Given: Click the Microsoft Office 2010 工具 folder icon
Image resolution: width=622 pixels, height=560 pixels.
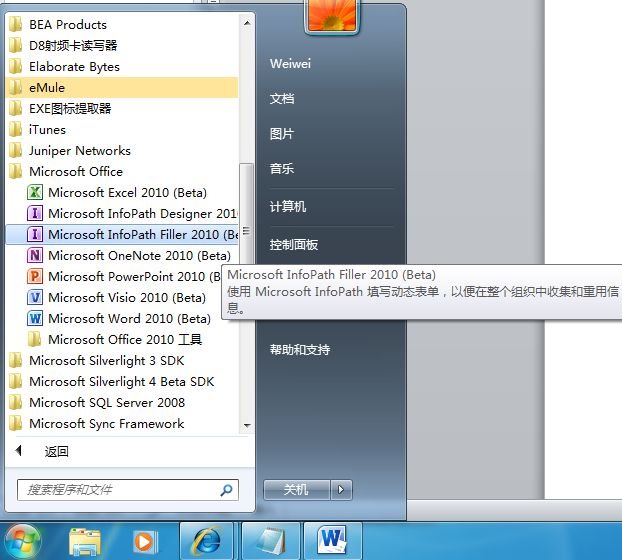Looking at the screenshot, I should pyautogui.click(x=35, y=339).
